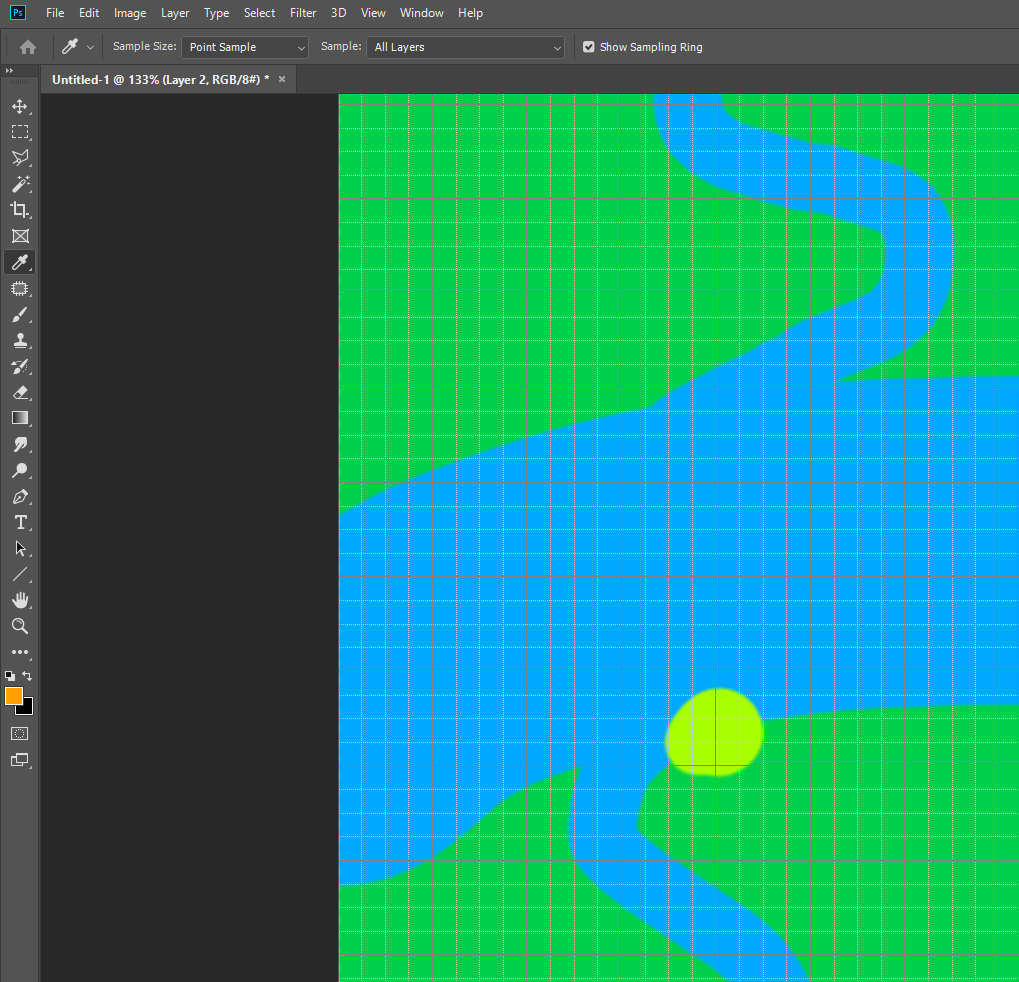
Task: Select the Gradient tool
Action: point(19,418)
